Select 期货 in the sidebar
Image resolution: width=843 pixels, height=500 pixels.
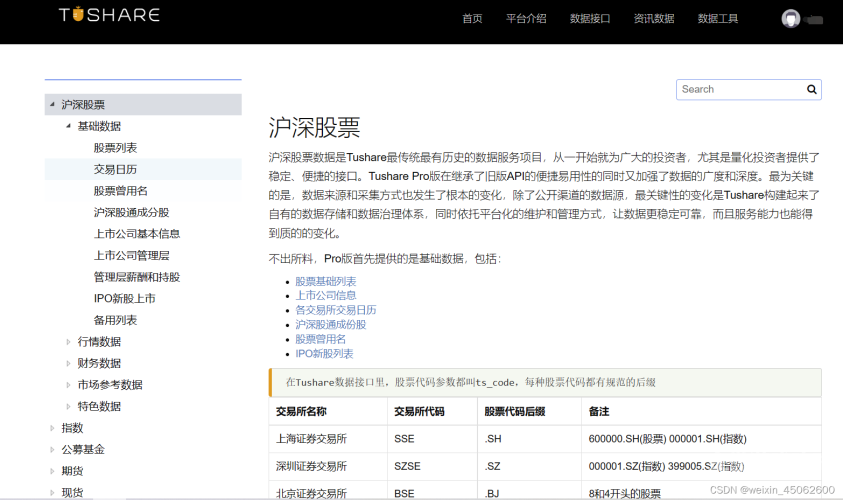point(72,471)
